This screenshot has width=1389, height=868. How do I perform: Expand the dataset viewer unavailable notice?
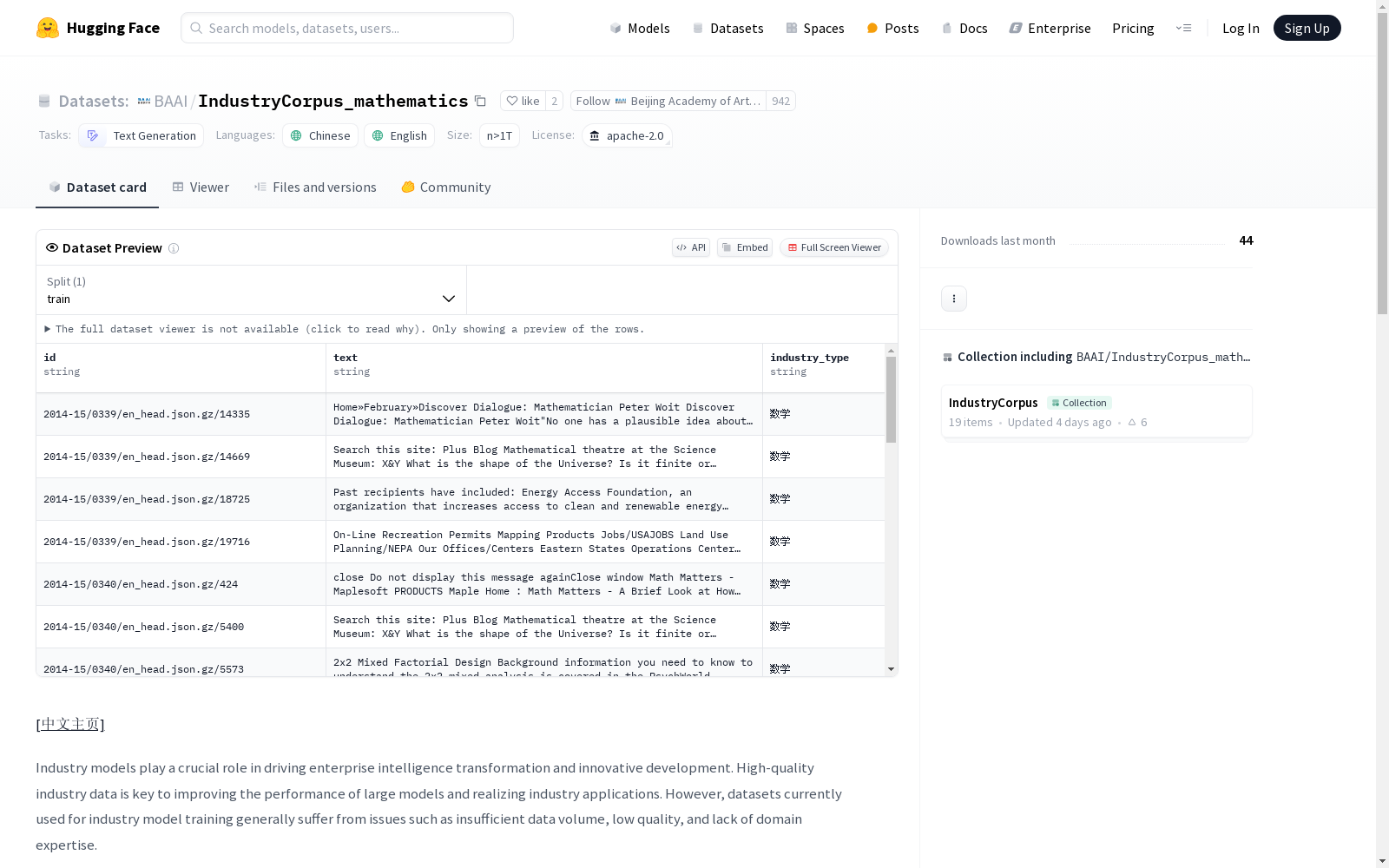(x=345, y=329)
